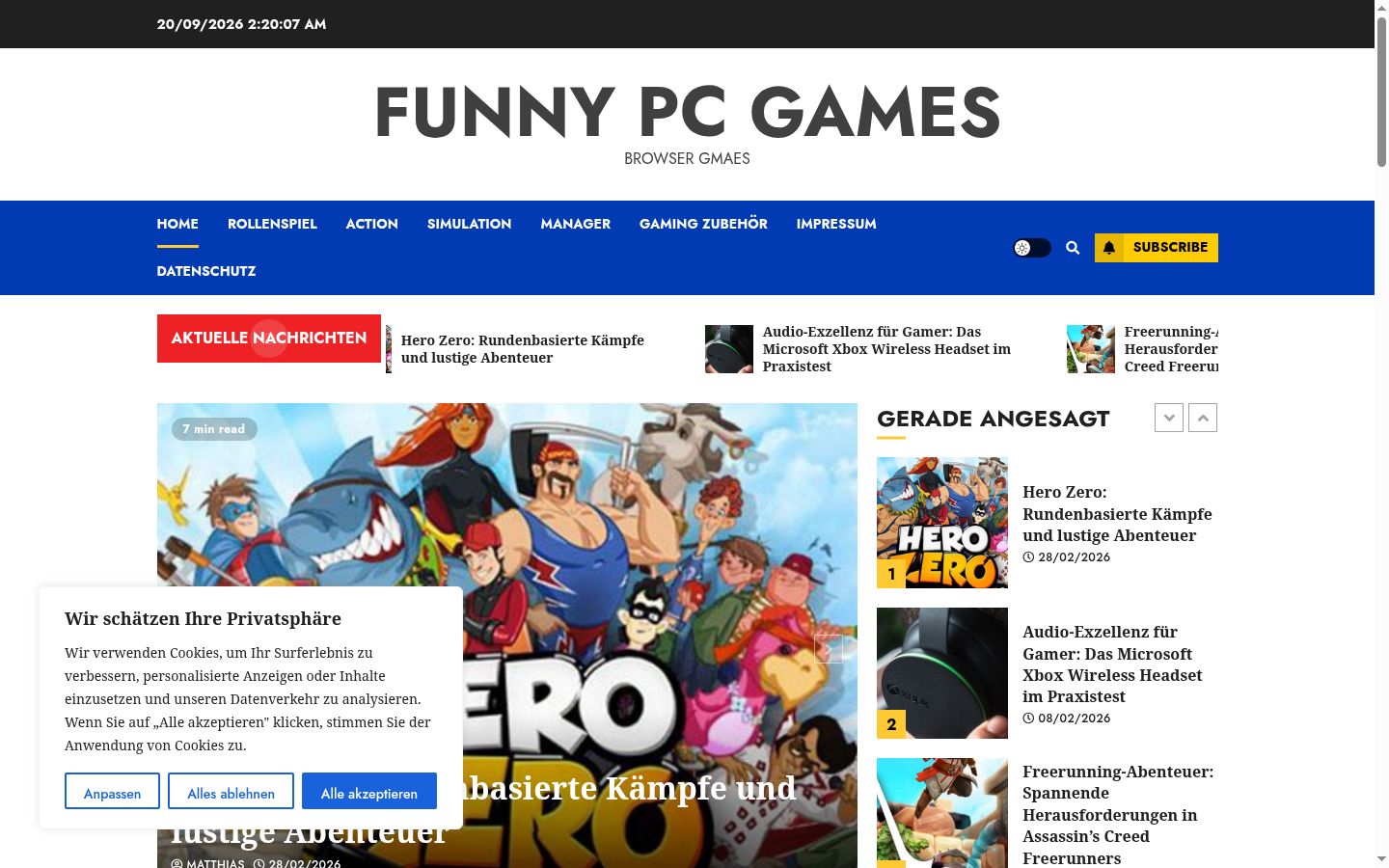Click the ticker headline Hero Zero: Rundenbasierte Kämpfe
Viewport: 1389px width, 868px height.
pos(523,349)
